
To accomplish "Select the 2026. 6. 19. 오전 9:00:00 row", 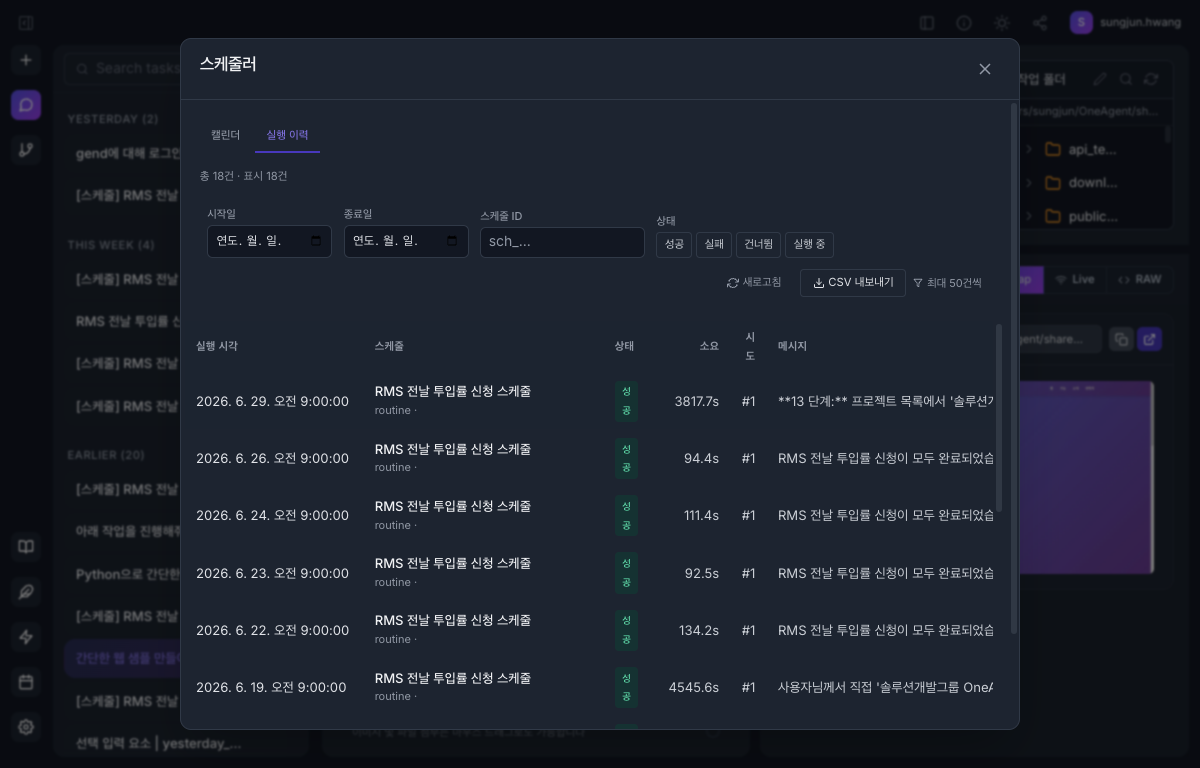I will [594, 687].
